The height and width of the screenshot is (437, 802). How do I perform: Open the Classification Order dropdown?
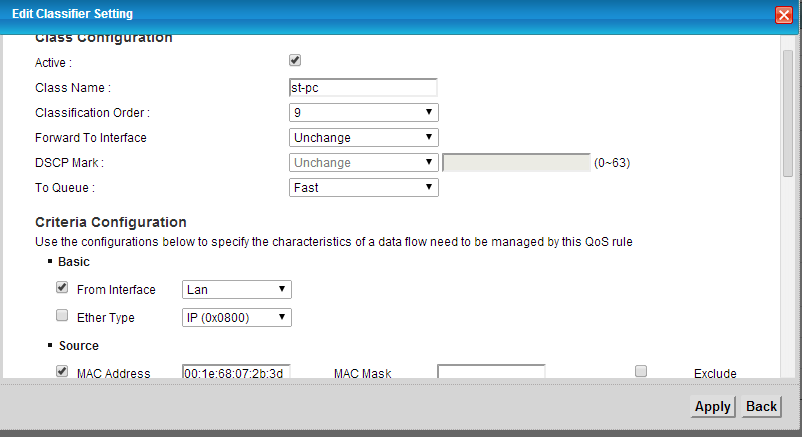pyautogui.click(x=364, y=112)
